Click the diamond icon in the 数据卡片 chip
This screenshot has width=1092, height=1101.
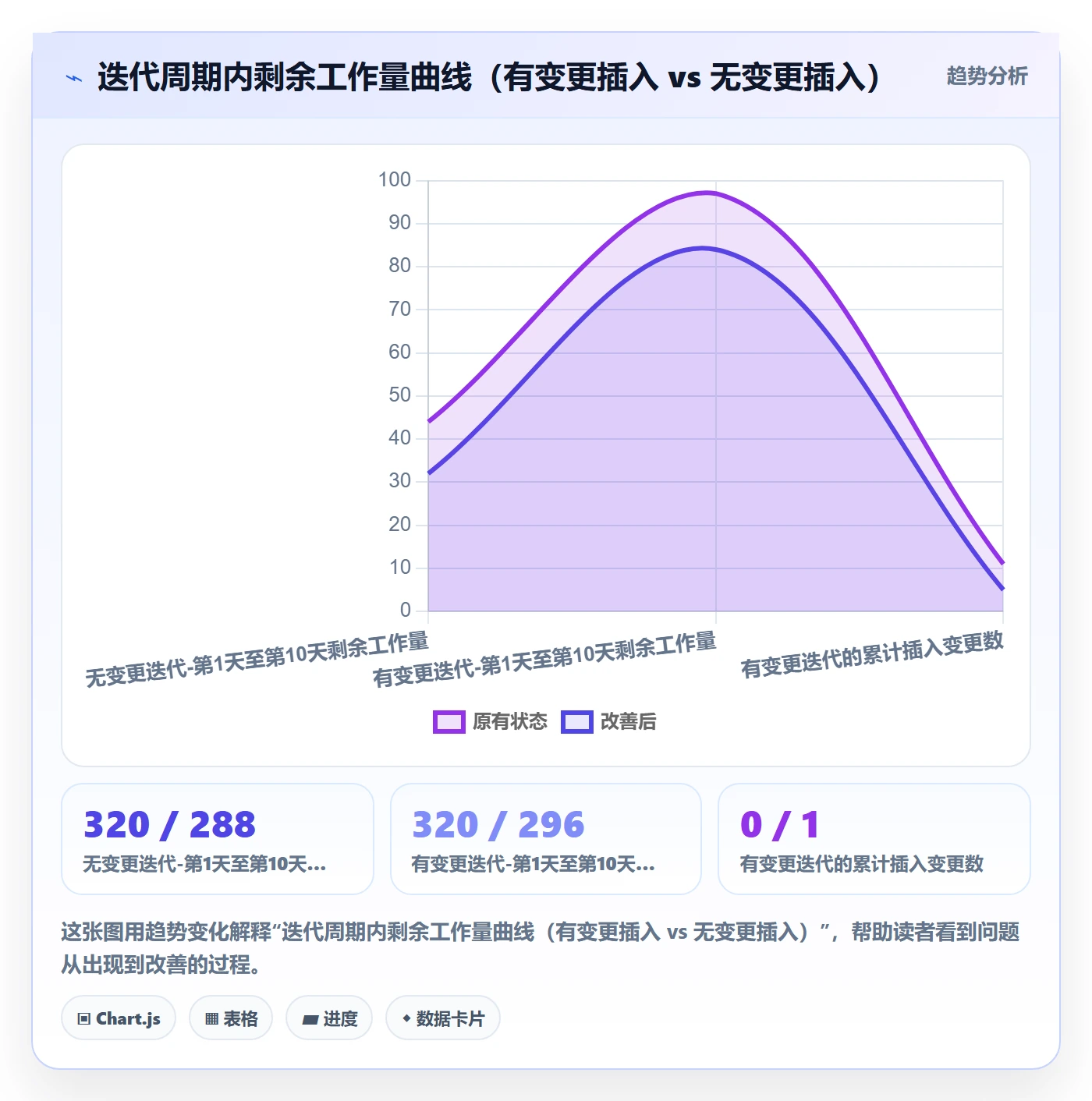pyautogui.click(x=406, y=1018)
